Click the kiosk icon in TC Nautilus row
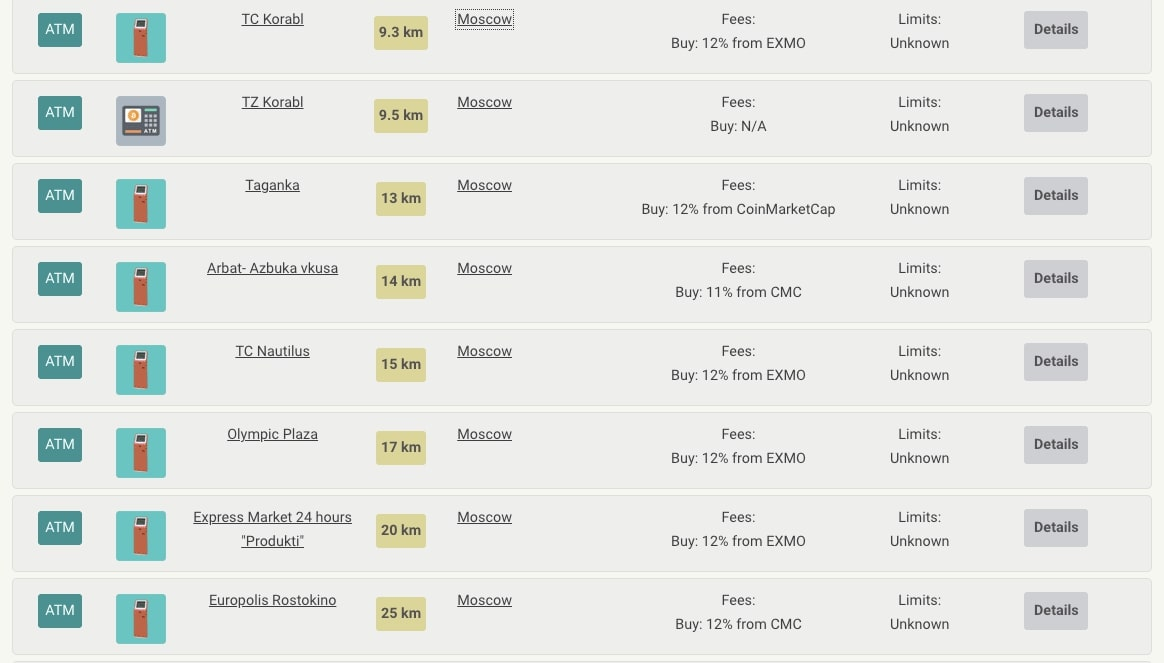The height and width of the screenshot is (663, 1164). (141, 370)
